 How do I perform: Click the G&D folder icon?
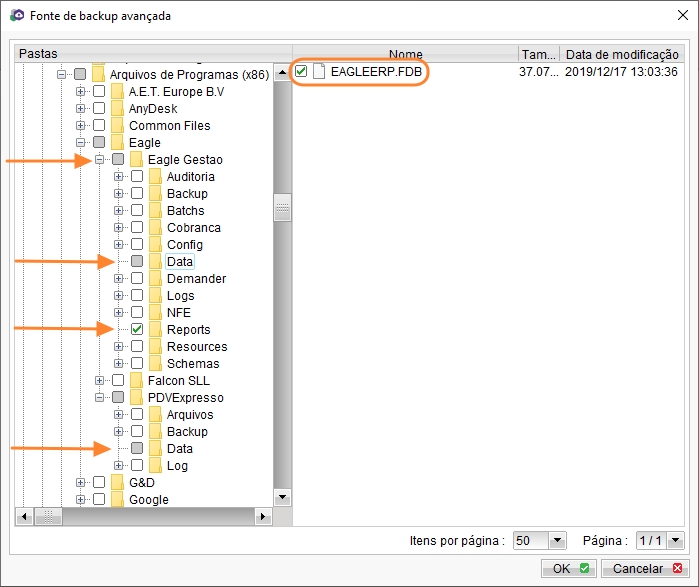coord(117,482)
